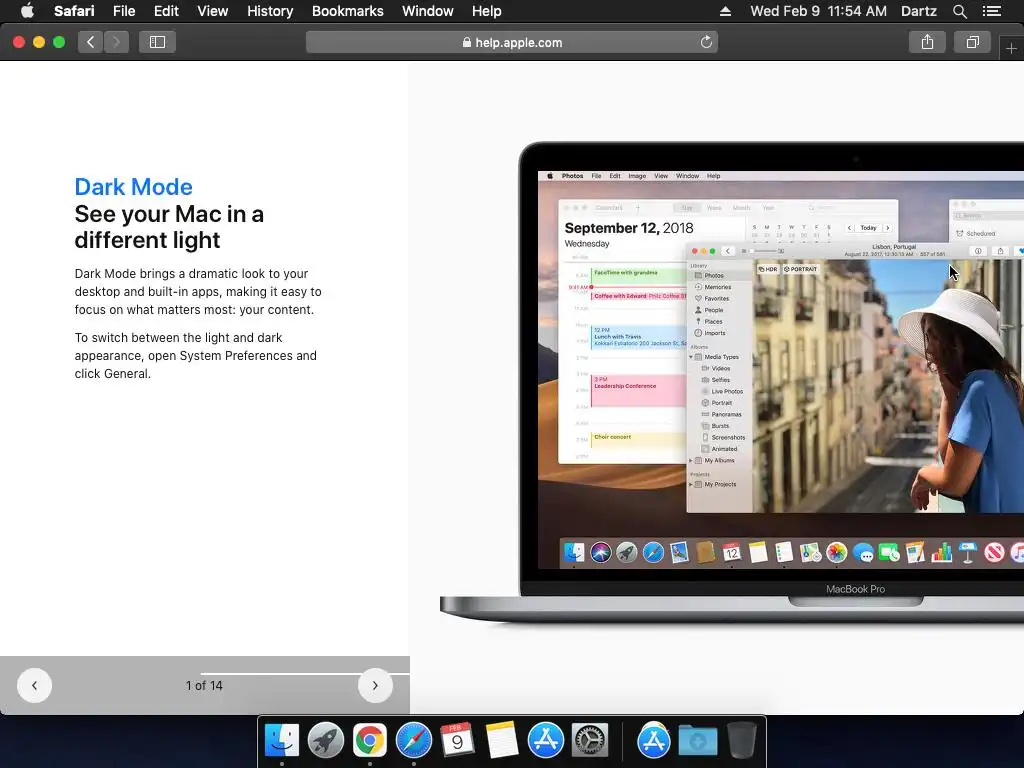Open Google Chrome from the Dock
Screen dimensions: 1024x768
coord(370,741)
